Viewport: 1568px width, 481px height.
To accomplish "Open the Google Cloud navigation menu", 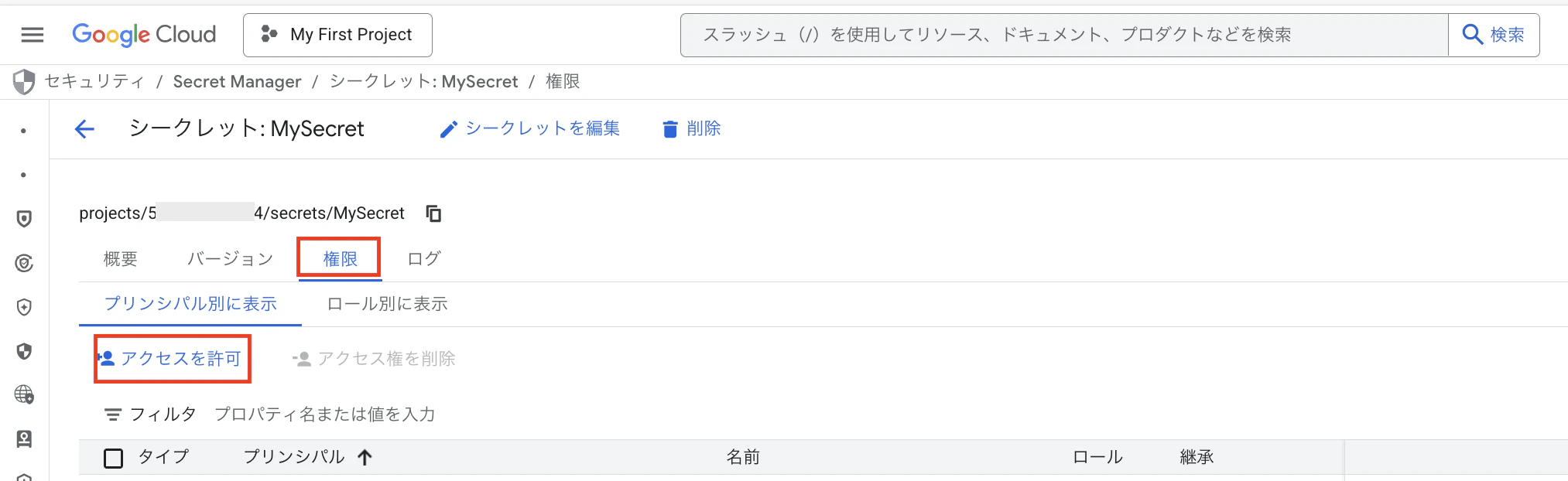I will tap(31, 34).
